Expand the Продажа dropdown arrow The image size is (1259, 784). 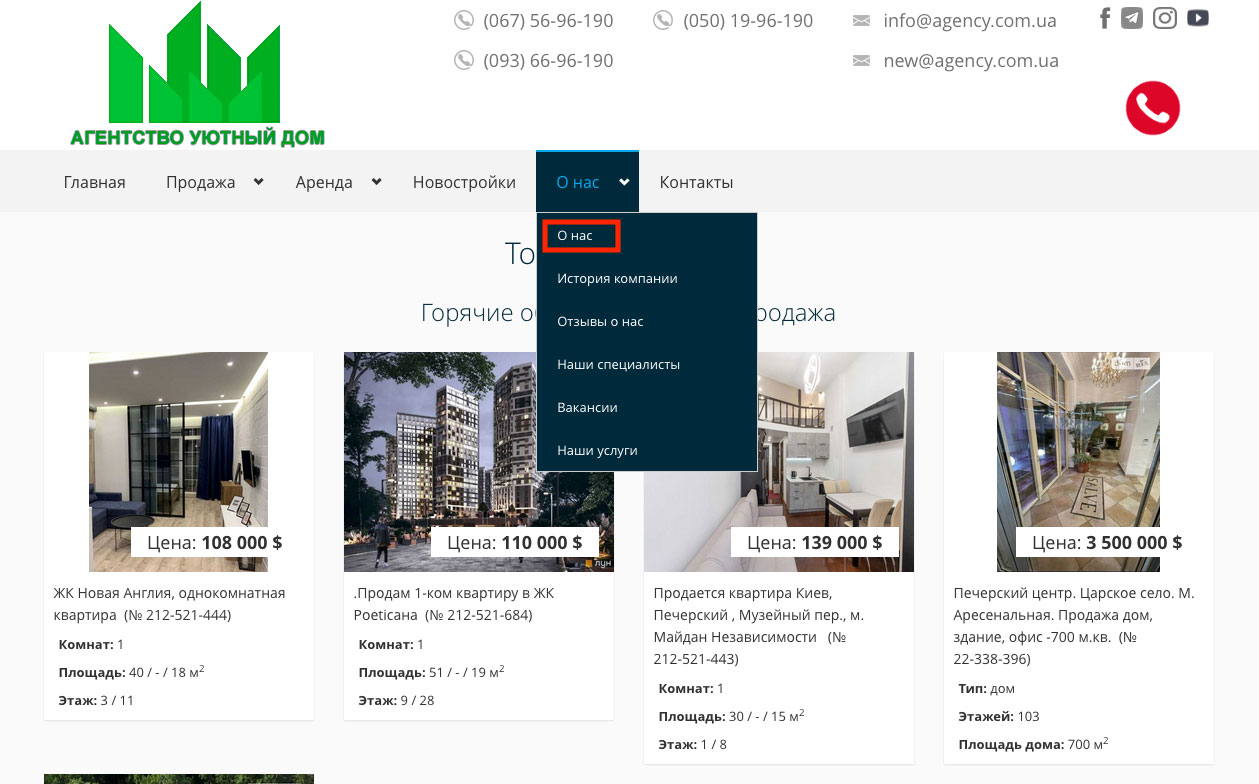258,182
